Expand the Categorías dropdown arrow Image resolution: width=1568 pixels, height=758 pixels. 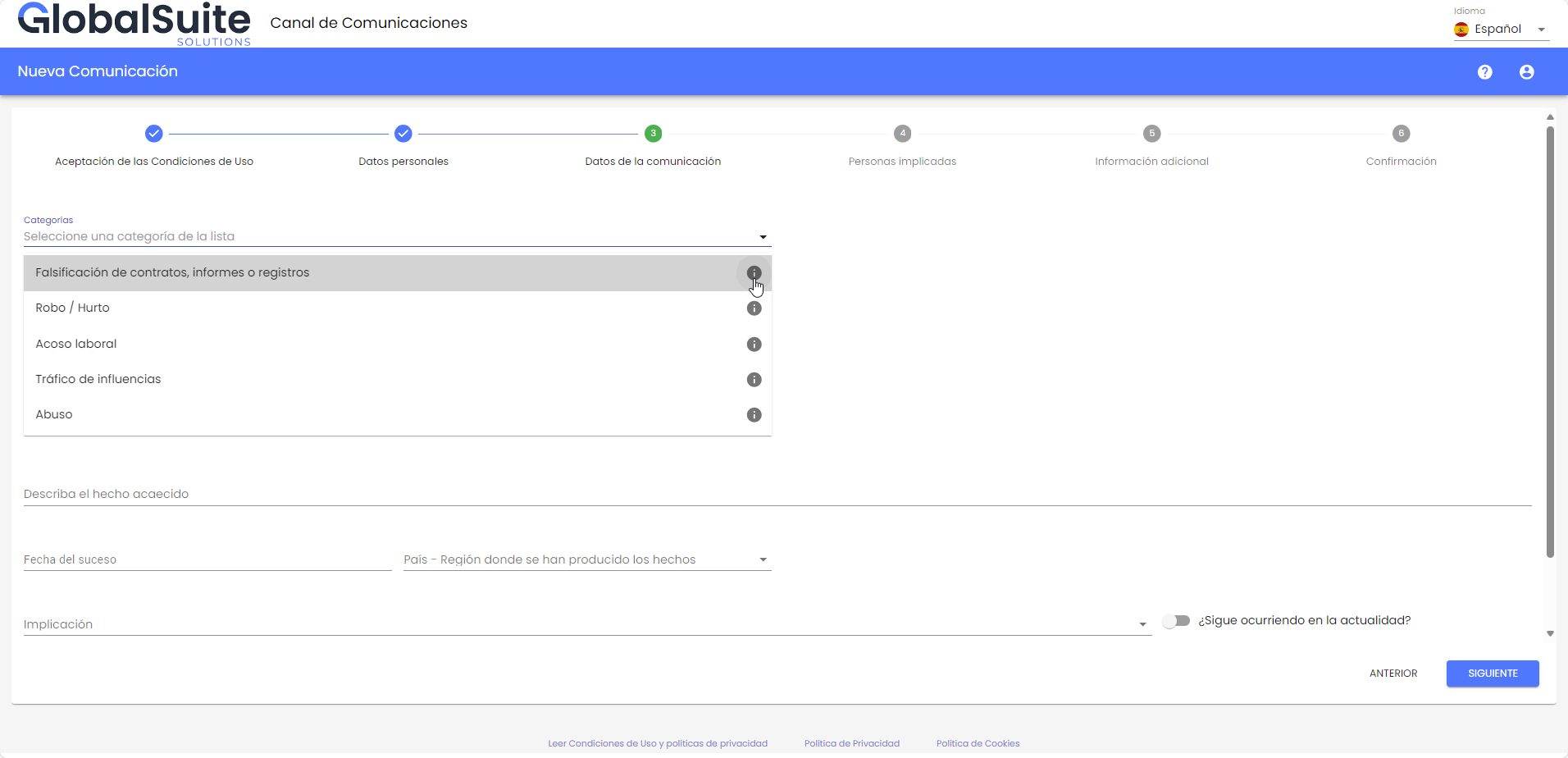(763, 237)
